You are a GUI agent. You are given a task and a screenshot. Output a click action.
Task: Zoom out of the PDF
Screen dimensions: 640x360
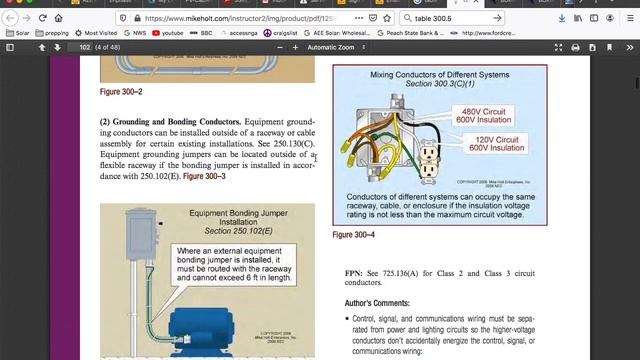pyautogui.click(x=280, y=47)
